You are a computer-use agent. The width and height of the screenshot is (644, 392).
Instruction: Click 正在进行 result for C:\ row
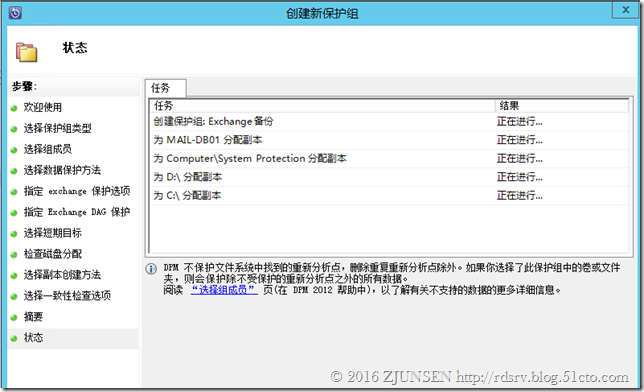click(520, 196)
